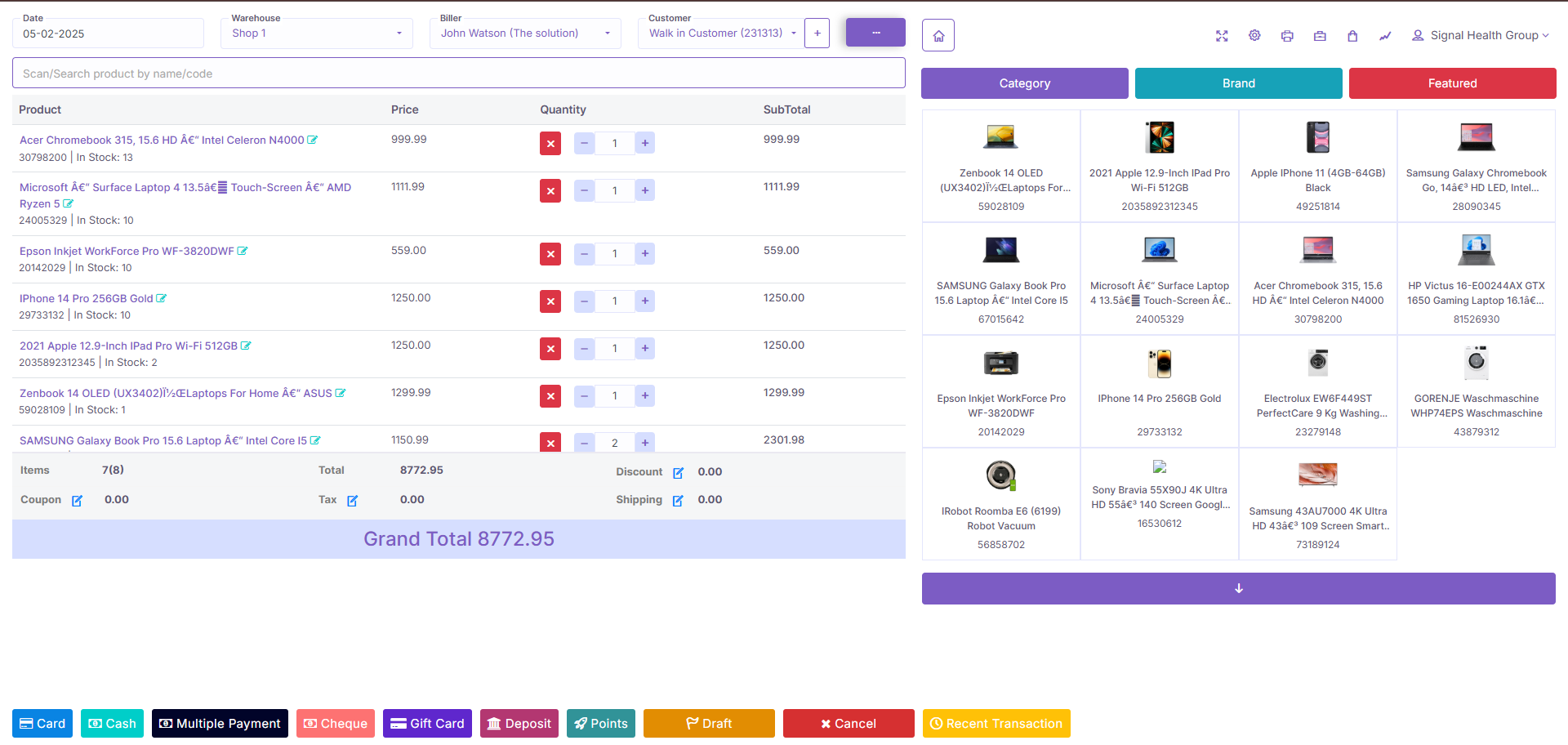Open Signal Health Group user menu
The width and height of the screenshot is (1568, 745).
pyautogui.click(x=1480, y=35)
